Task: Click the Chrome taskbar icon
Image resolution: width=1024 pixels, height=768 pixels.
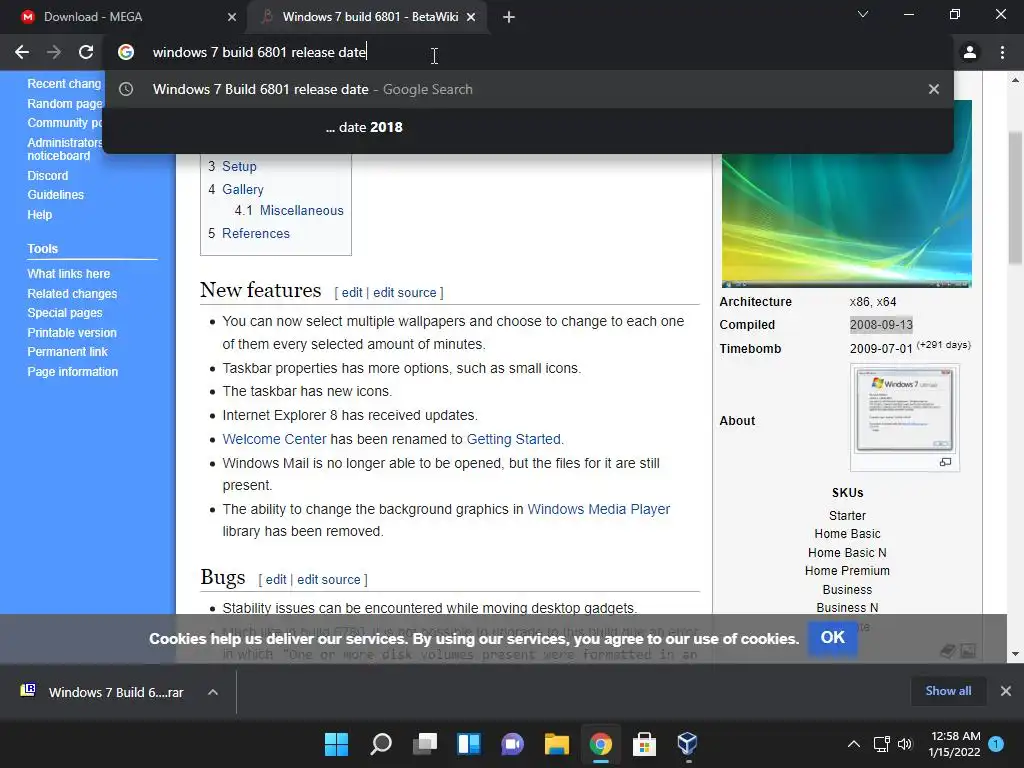Action: pos(601,744)
